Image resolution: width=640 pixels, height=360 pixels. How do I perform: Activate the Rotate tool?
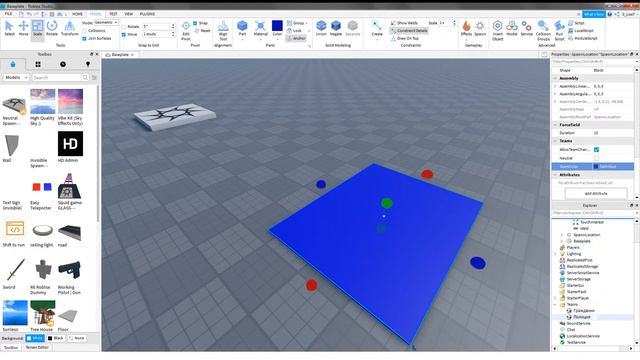(52, 29)
